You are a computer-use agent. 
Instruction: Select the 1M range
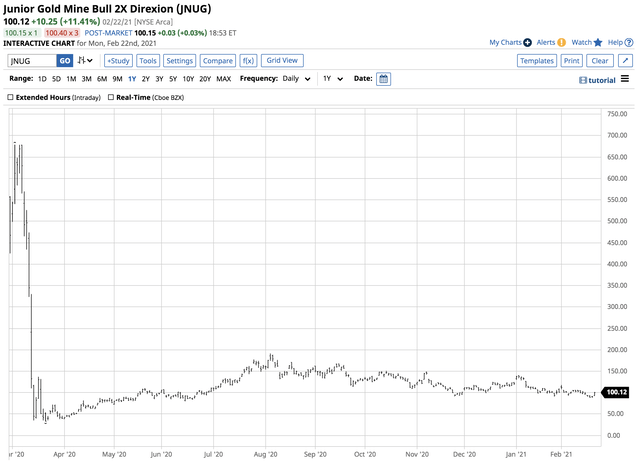[x=71, y=79]
